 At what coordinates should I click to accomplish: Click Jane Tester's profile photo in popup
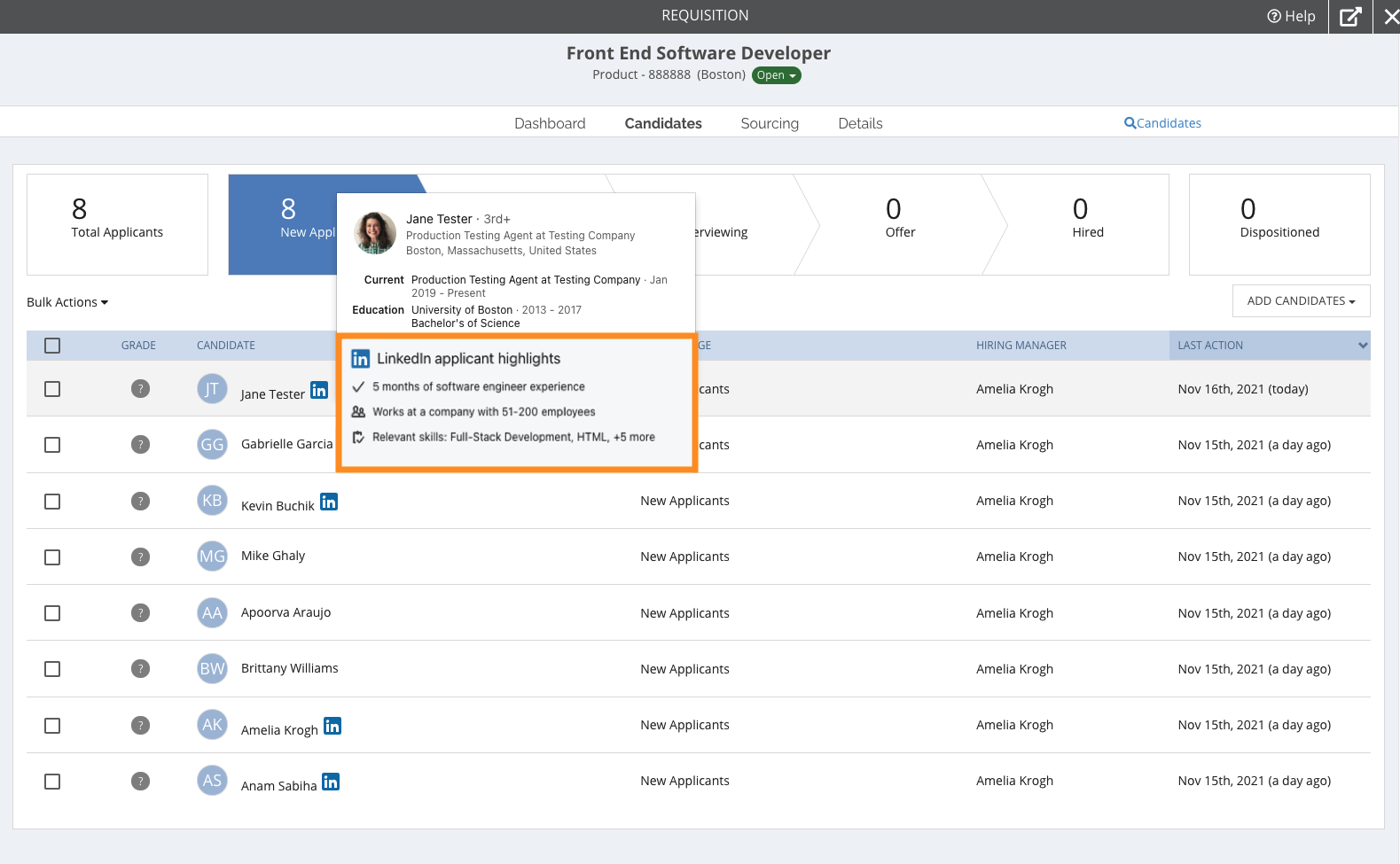[375, 233]
